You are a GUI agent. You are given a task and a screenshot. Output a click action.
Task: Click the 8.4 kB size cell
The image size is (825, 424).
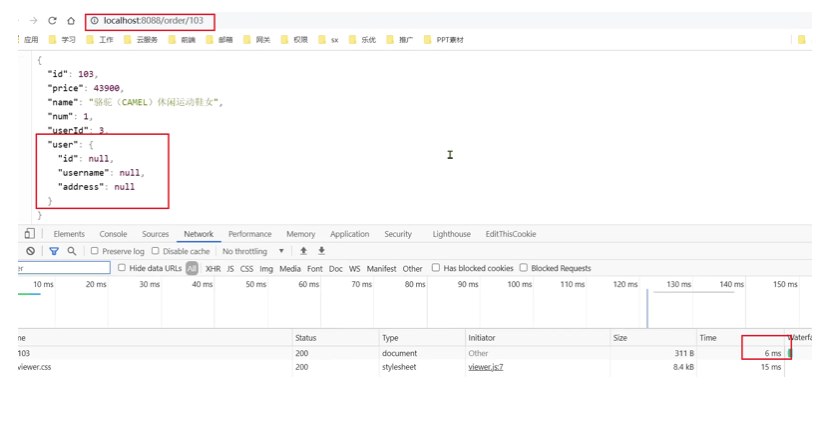683,367
